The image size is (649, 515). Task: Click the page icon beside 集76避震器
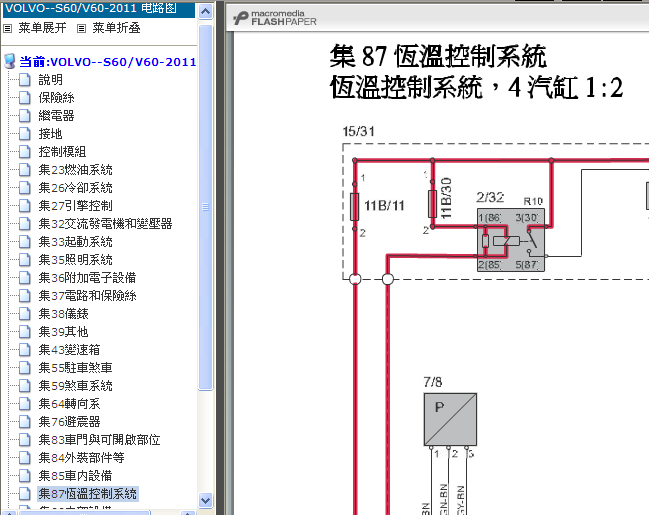[25, 422]
